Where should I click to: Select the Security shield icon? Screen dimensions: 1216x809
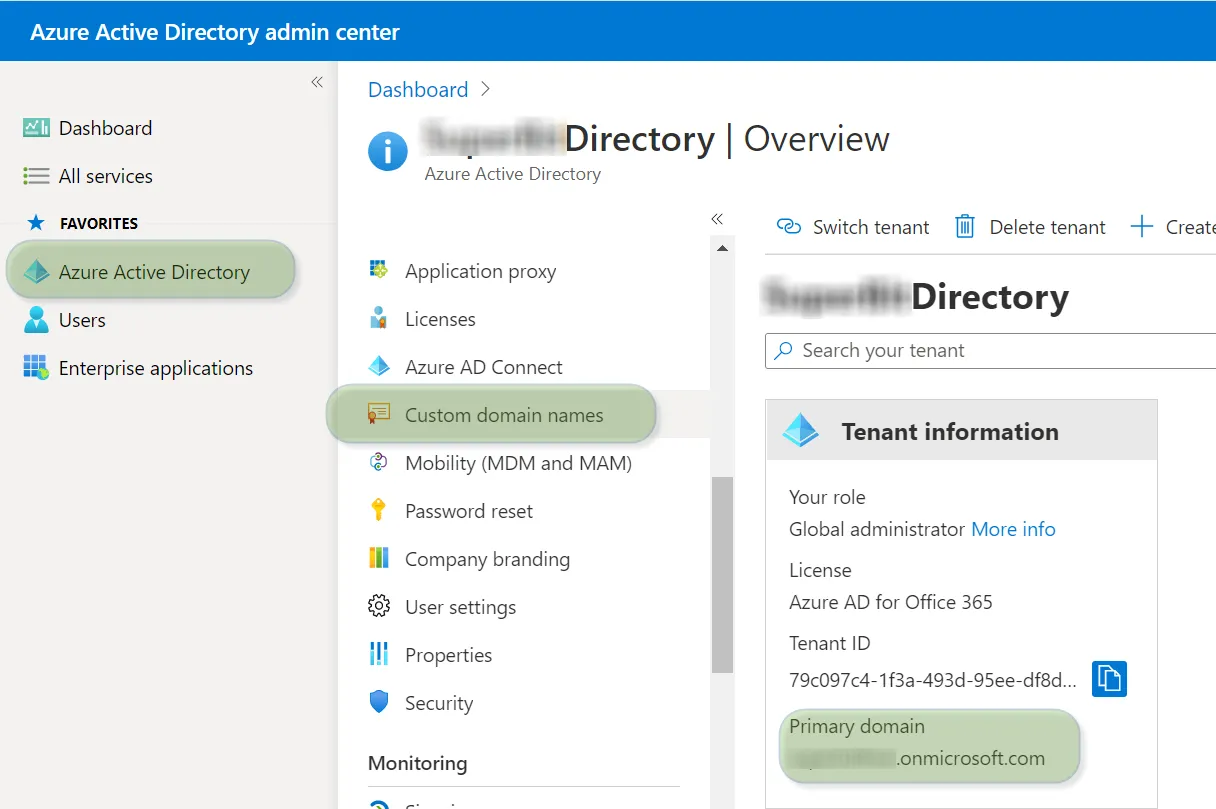(x=378, y=703)
